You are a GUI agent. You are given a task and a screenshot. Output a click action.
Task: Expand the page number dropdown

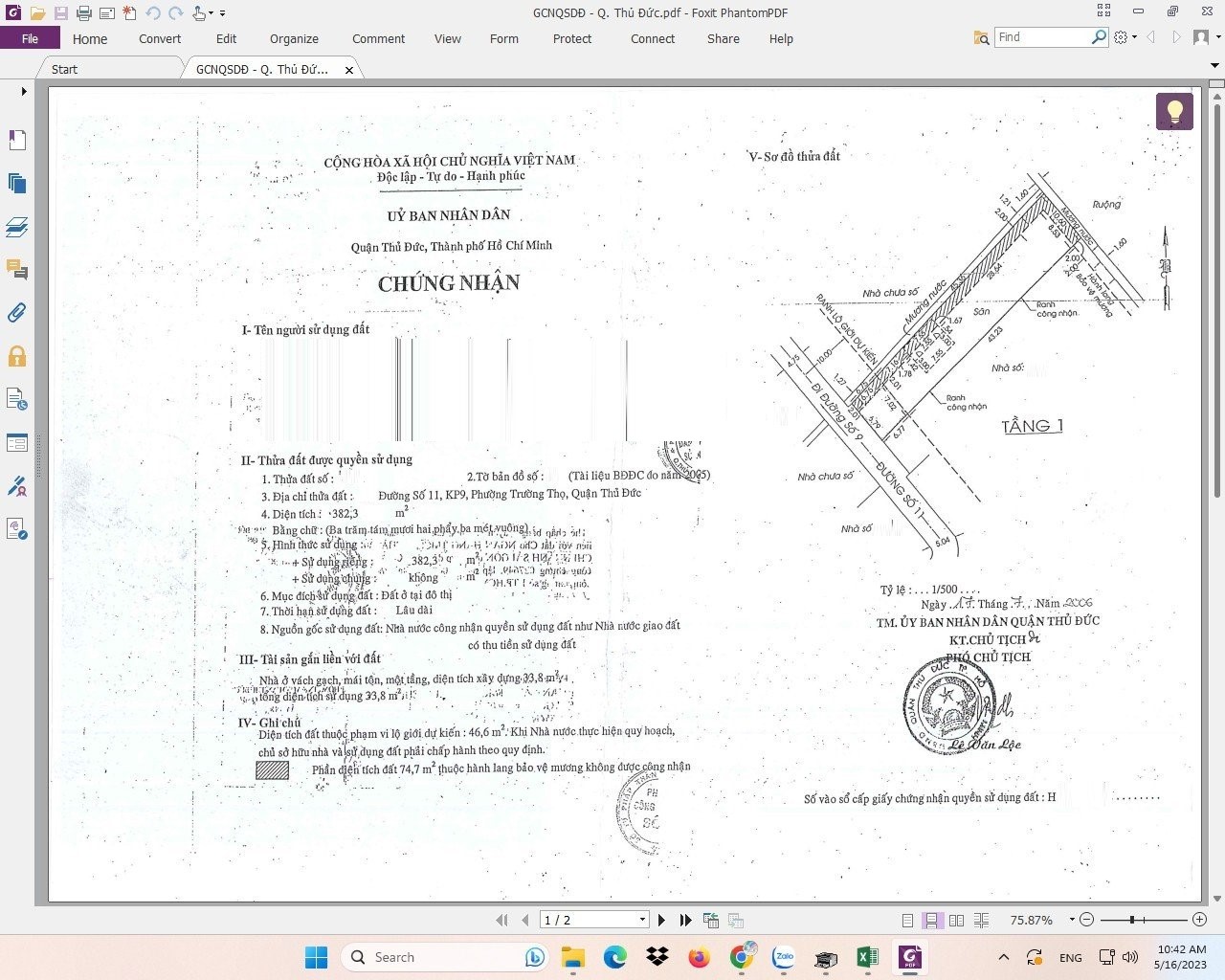(642, 920)
